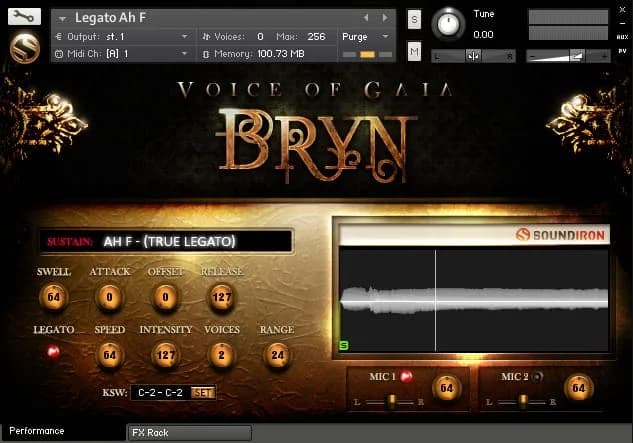Image resolution: width=633 pixels, height=443 pixels.
Task: Click the Voices count value 0
Action: [x=260, y=37]
